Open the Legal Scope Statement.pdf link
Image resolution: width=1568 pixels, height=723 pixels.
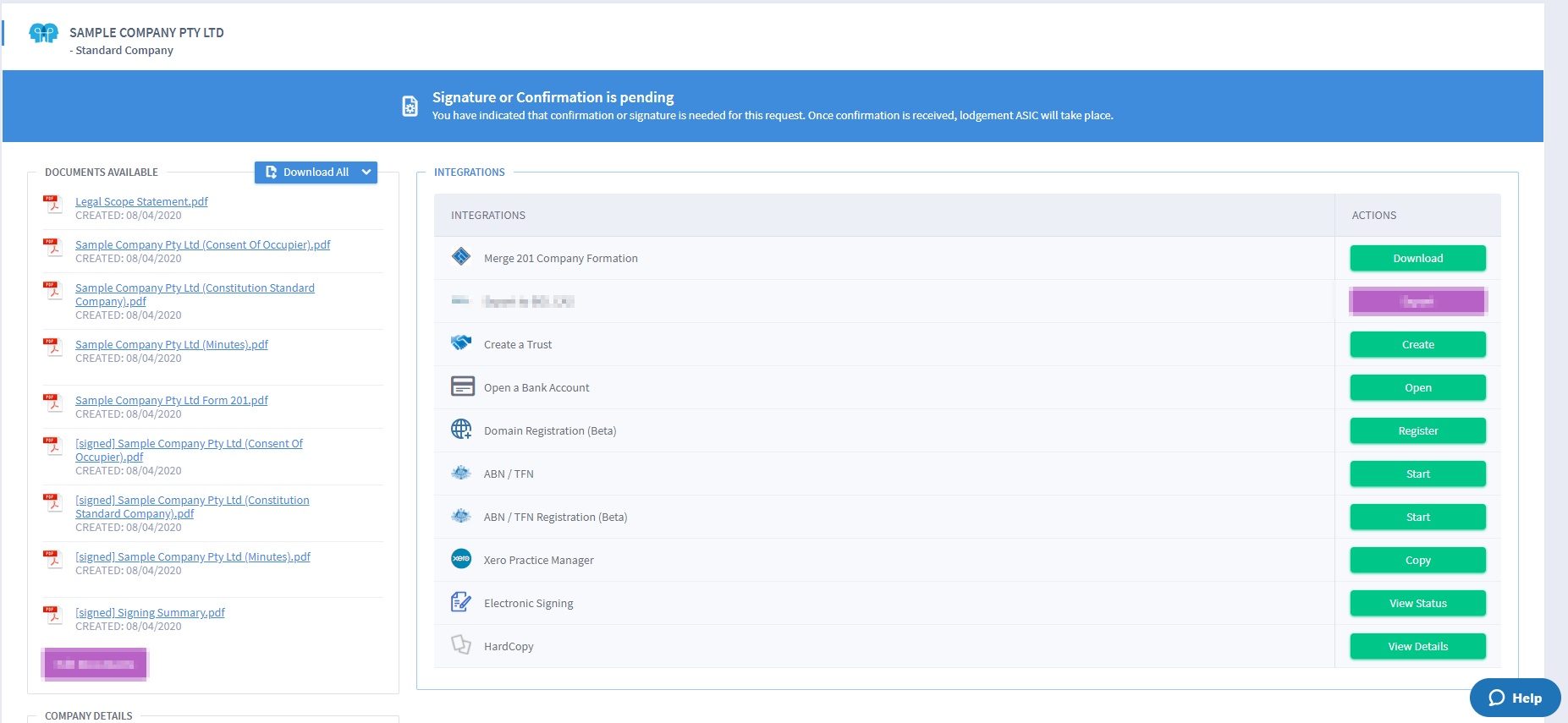click(141, 201)
